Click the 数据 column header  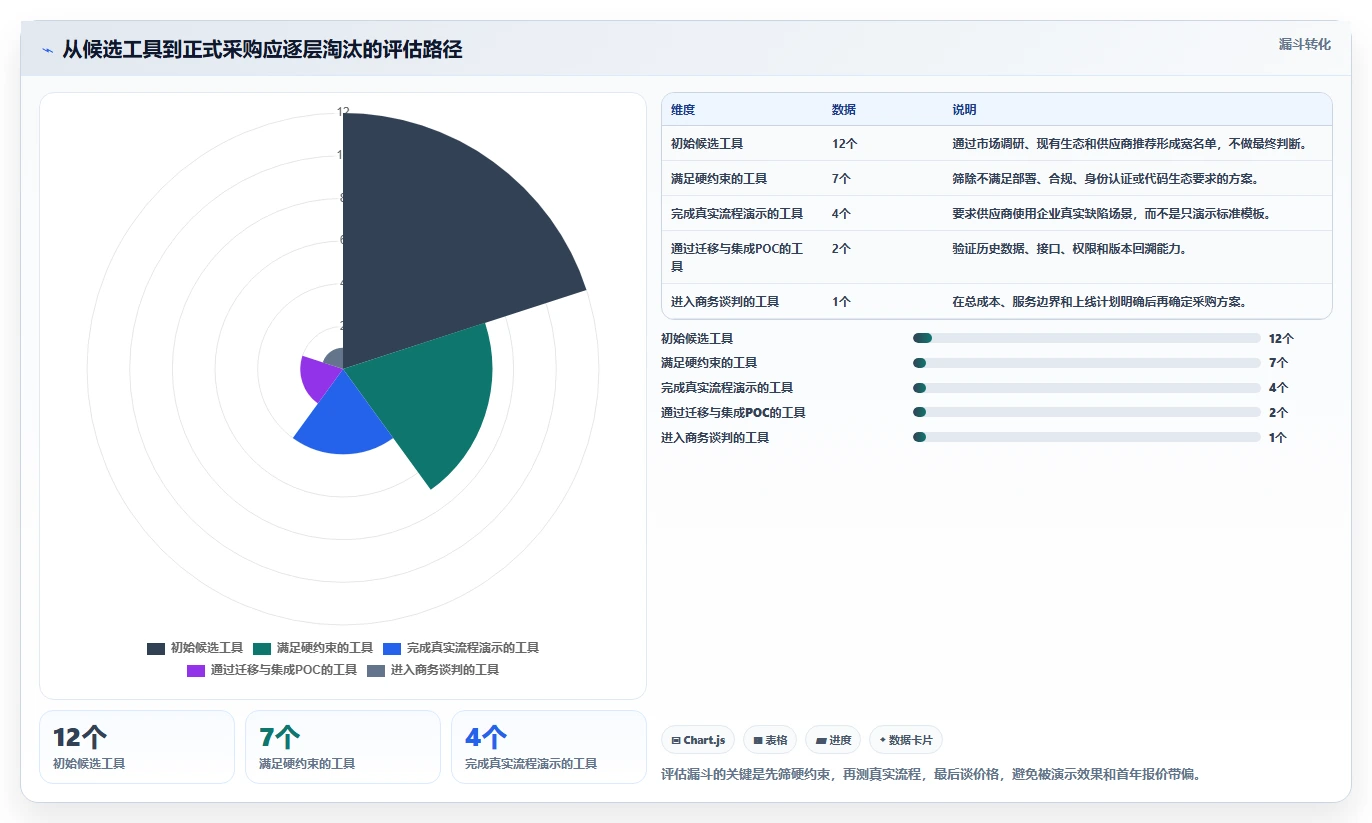844,110
